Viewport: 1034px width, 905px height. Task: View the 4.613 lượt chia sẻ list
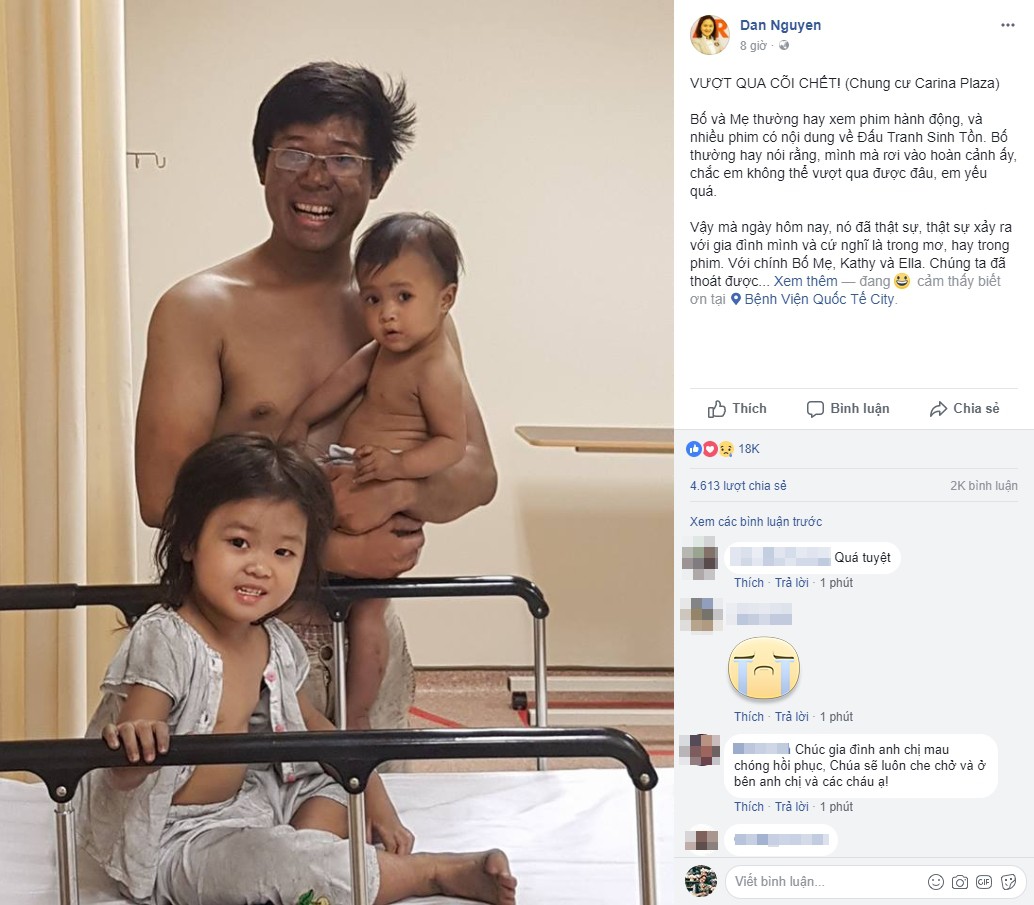[738, 486]
